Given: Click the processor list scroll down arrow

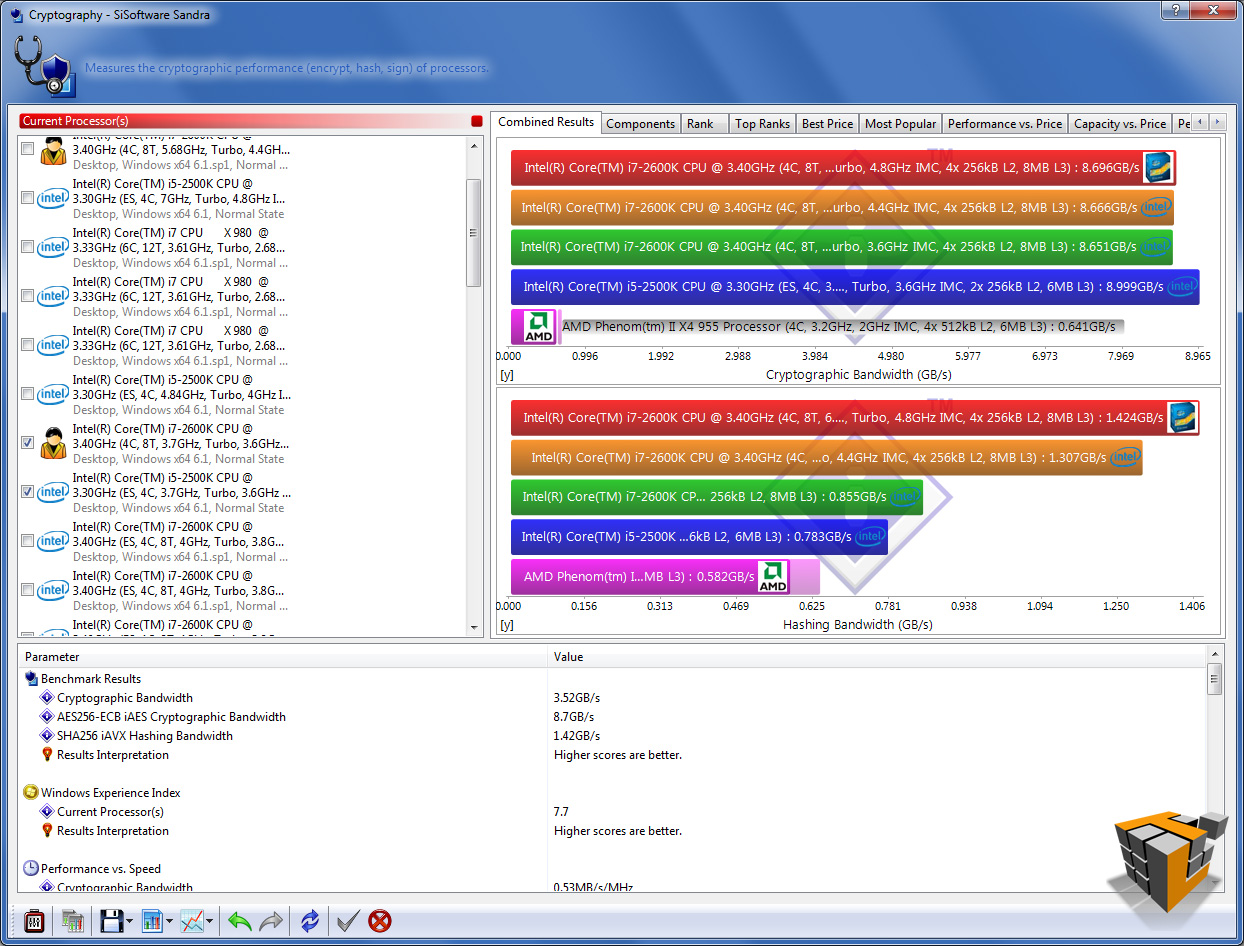Looking at the screenshot, I should point(475,627).
